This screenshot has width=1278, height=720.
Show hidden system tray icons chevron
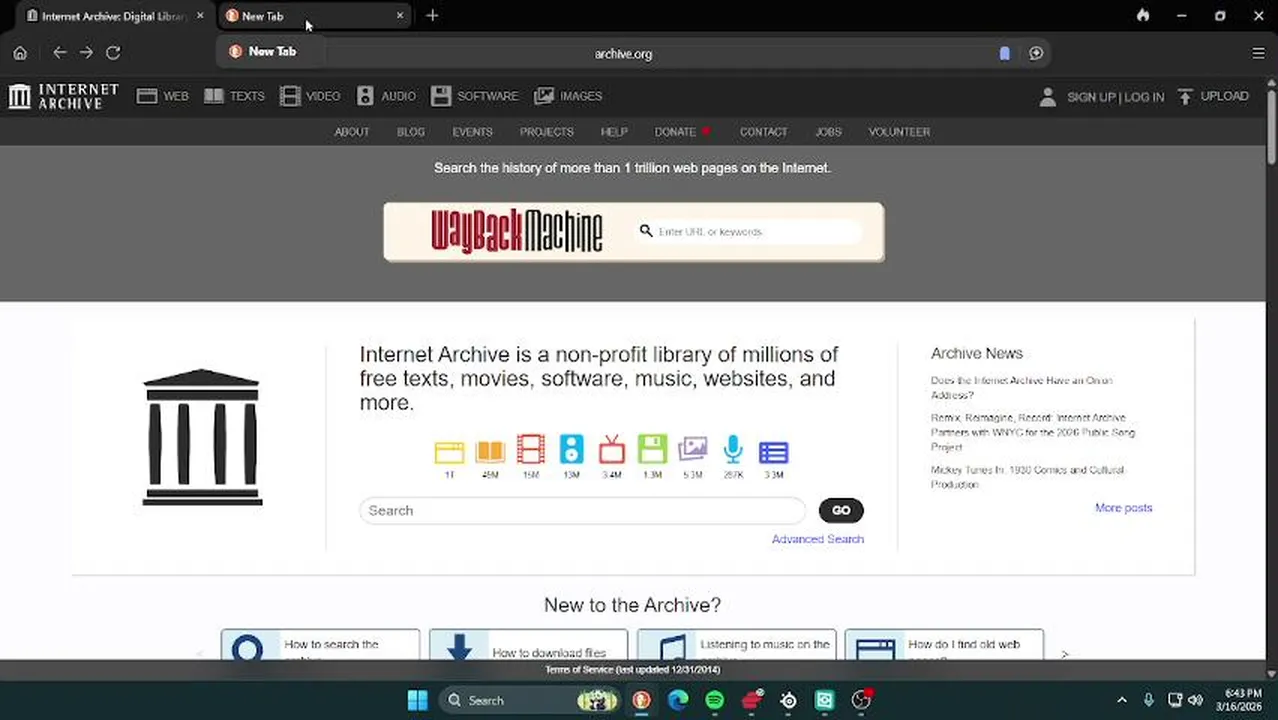1121,700
